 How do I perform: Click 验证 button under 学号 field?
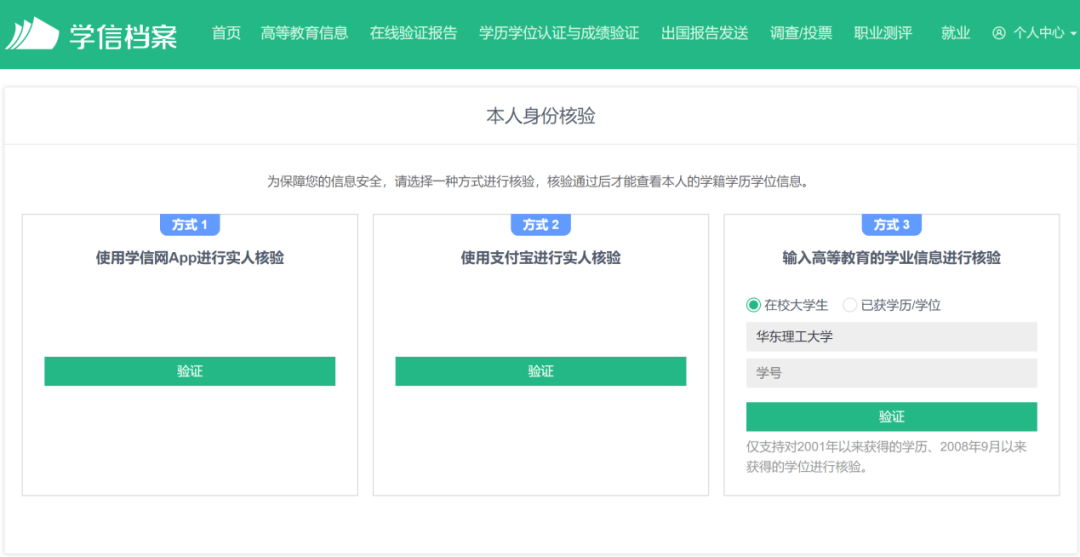[891, 416]
